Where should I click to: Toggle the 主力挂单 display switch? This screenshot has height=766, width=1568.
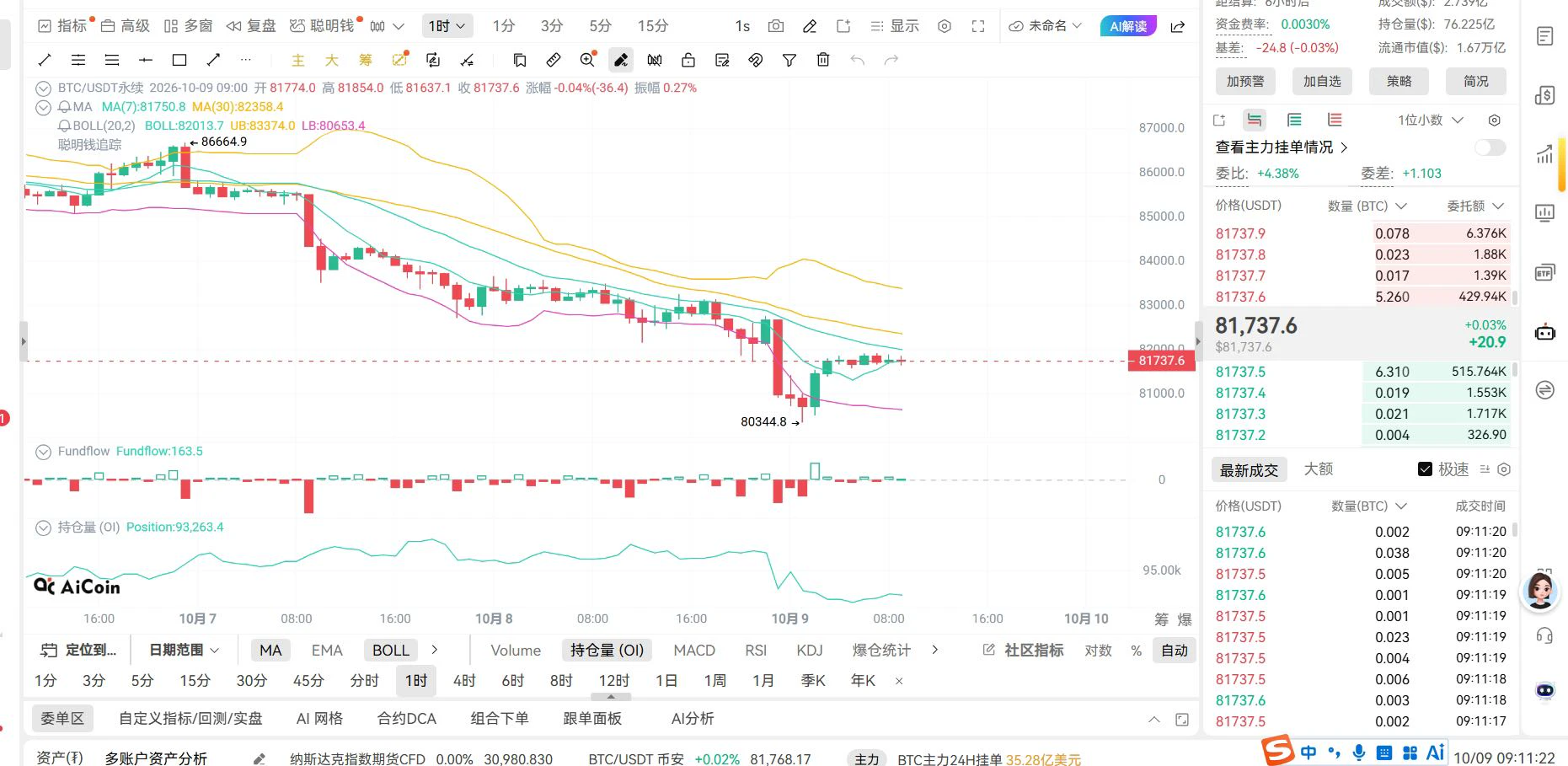[1490, 147]
